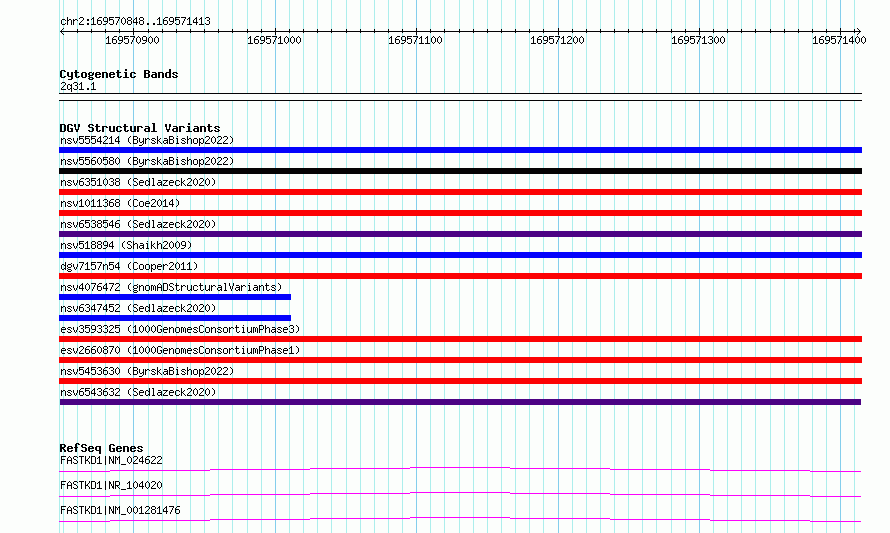Viewport: 890px width, 533px height.
Task: Click the purple bar for nsv6538546
Action: (460, 234)
